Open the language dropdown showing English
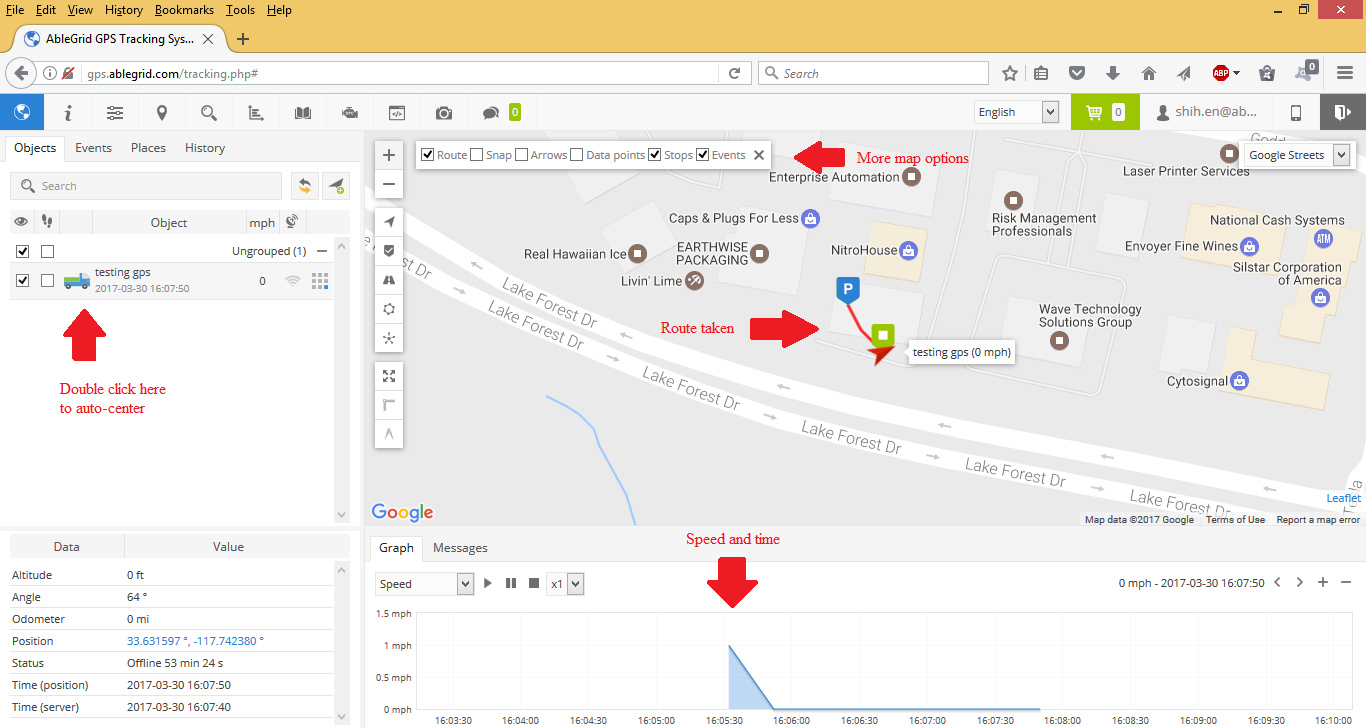Viewport: 1366px width, 728px height. point(1016,112)
